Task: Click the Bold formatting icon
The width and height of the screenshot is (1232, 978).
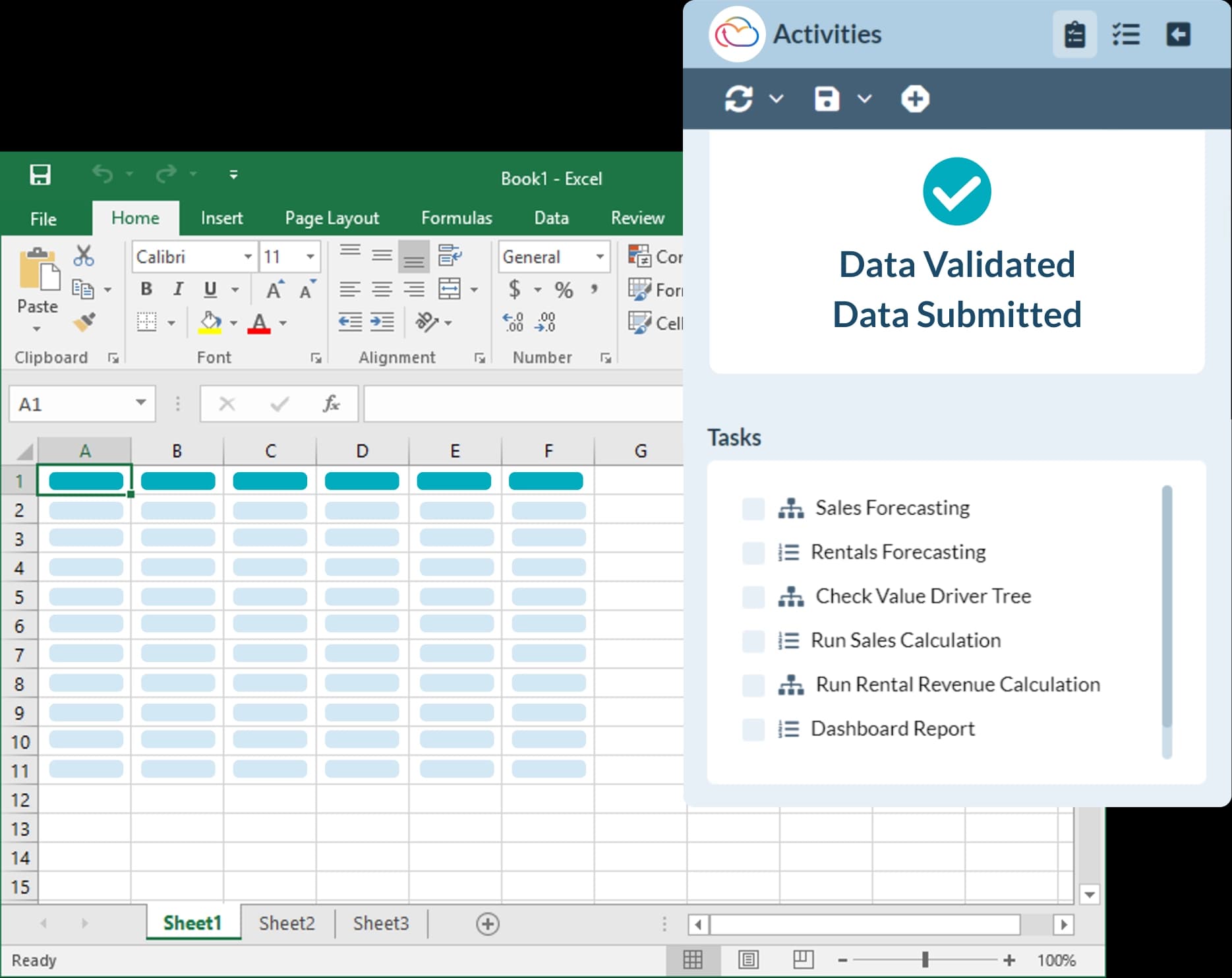Action: tap(146, 290)
